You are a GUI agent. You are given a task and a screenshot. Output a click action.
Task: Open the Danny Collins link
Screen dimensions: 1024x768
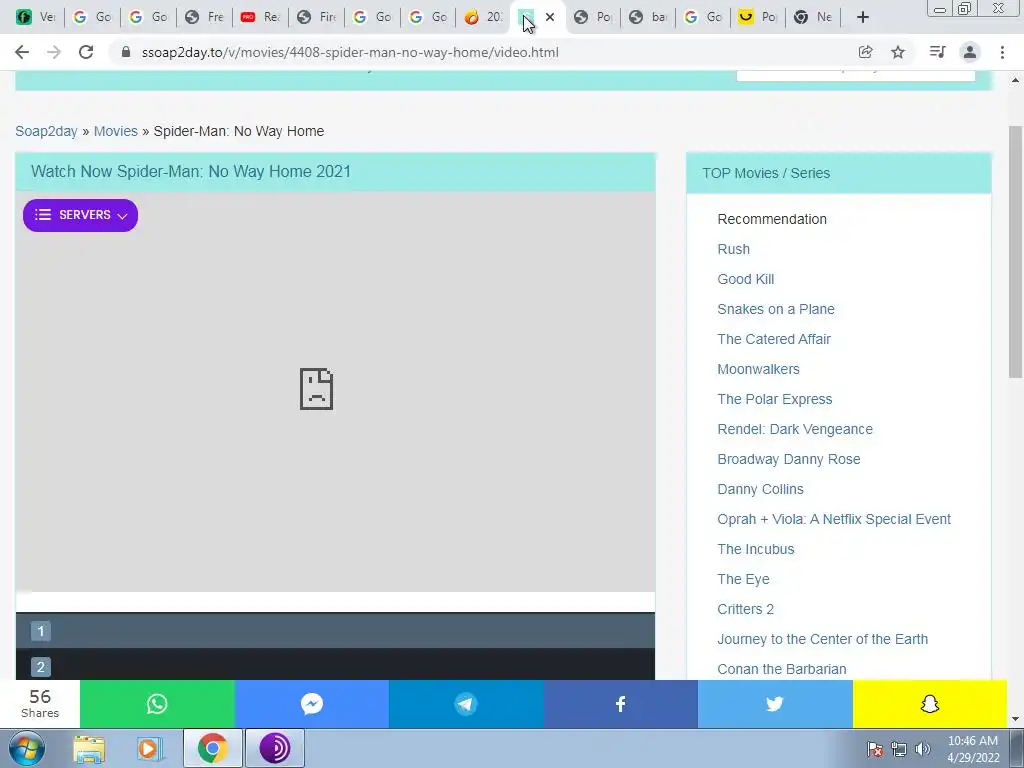point(760,490)
